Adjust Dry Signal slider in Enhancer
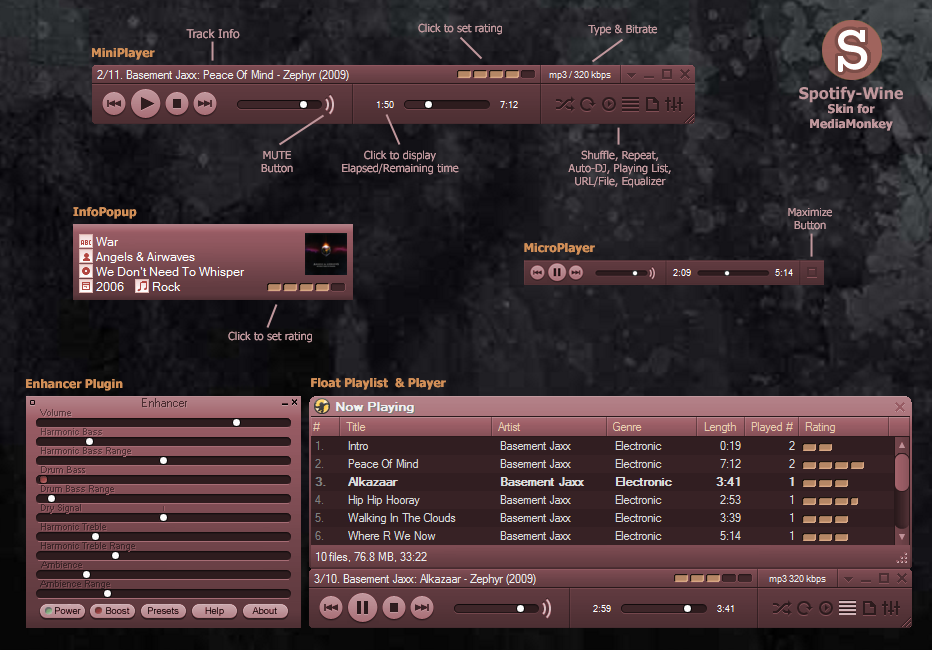Screen dimensions: 932x650 coord(163,518)
